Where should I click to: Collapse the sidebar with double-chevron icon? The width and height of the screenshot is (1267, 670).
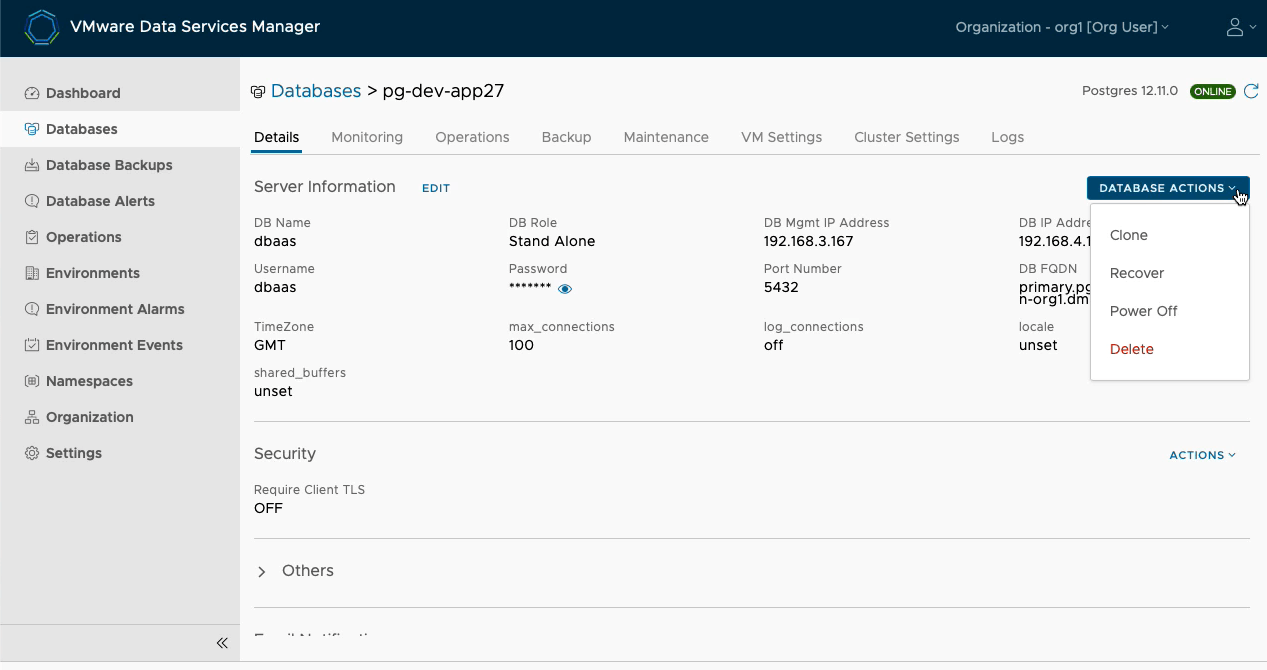point(222,643)
